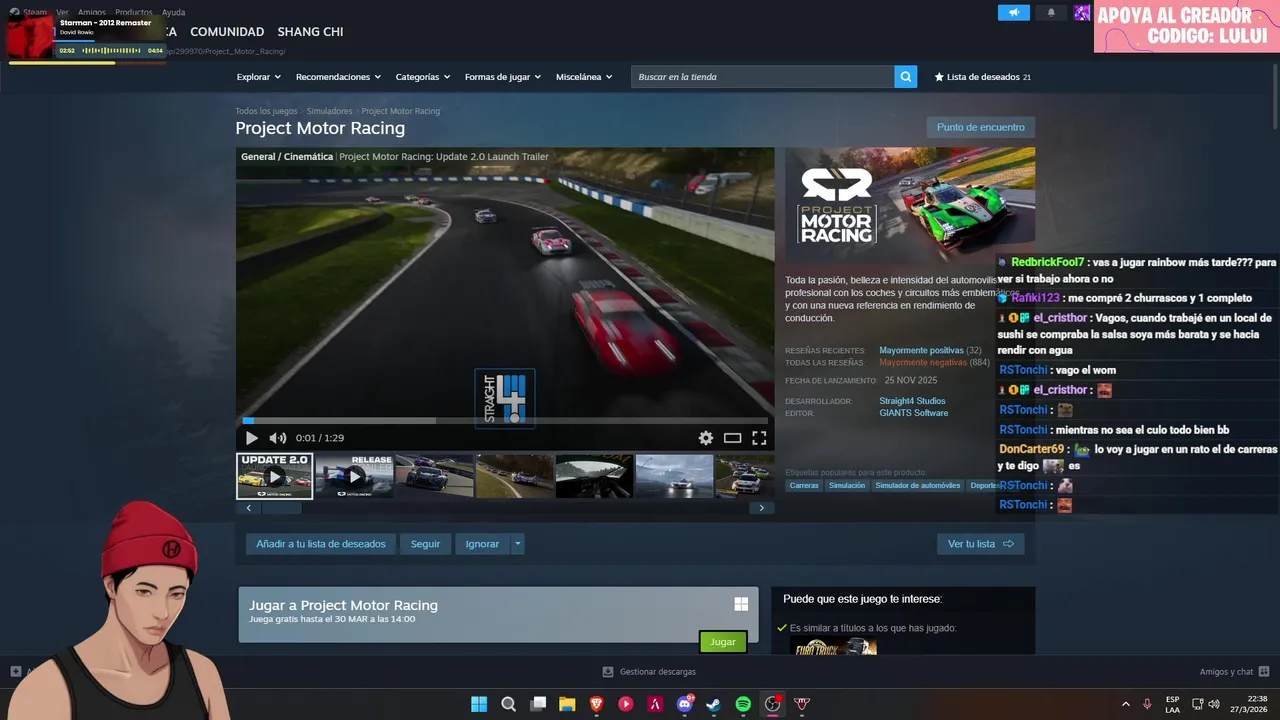Click the Ignorar button
This screenshot has height=720, width=1280.
click(x=482, y=544)
